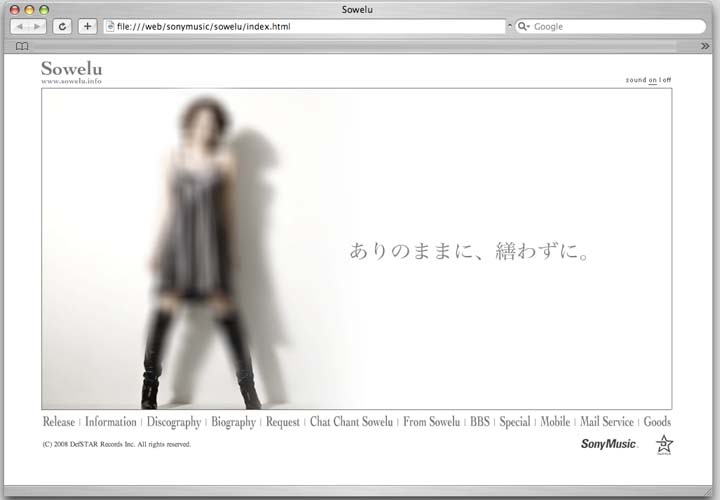Click the address bar URL field
The width and height of the screenshot is (720, 500).
pyautogui.click(x=300, y=26)
